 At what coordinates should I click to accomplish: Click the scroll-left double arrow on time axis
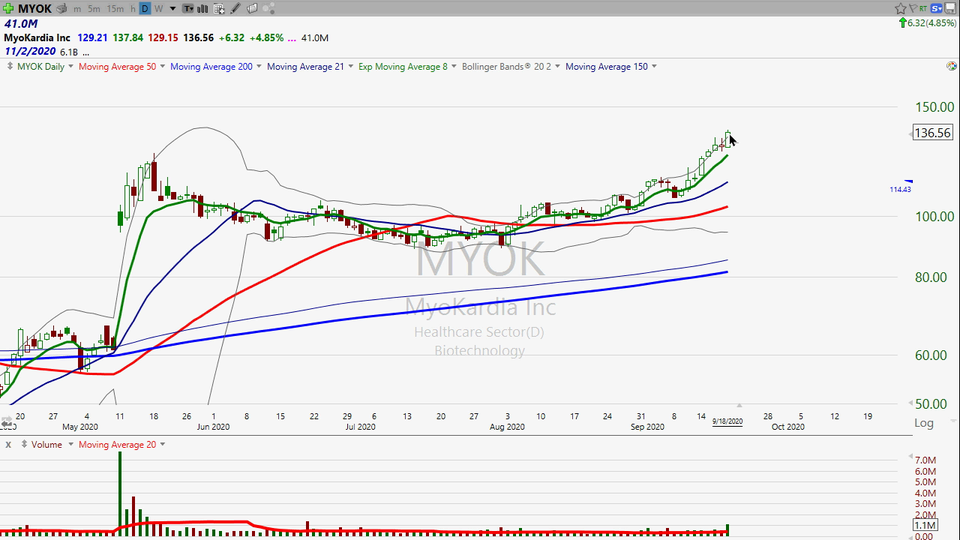[x=6, y=423]
